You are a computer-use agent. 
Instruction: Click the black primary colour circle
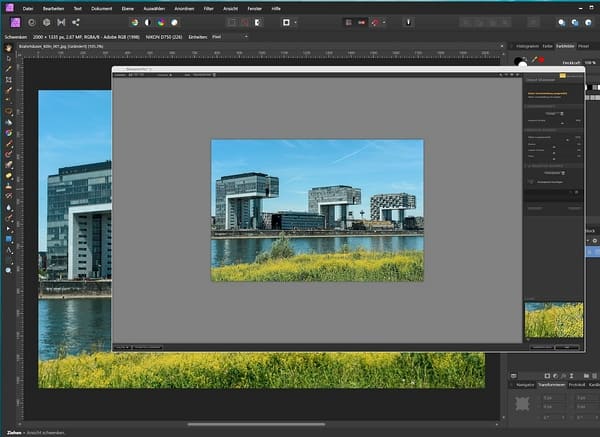pyautogui.click(x=518, y=60)
